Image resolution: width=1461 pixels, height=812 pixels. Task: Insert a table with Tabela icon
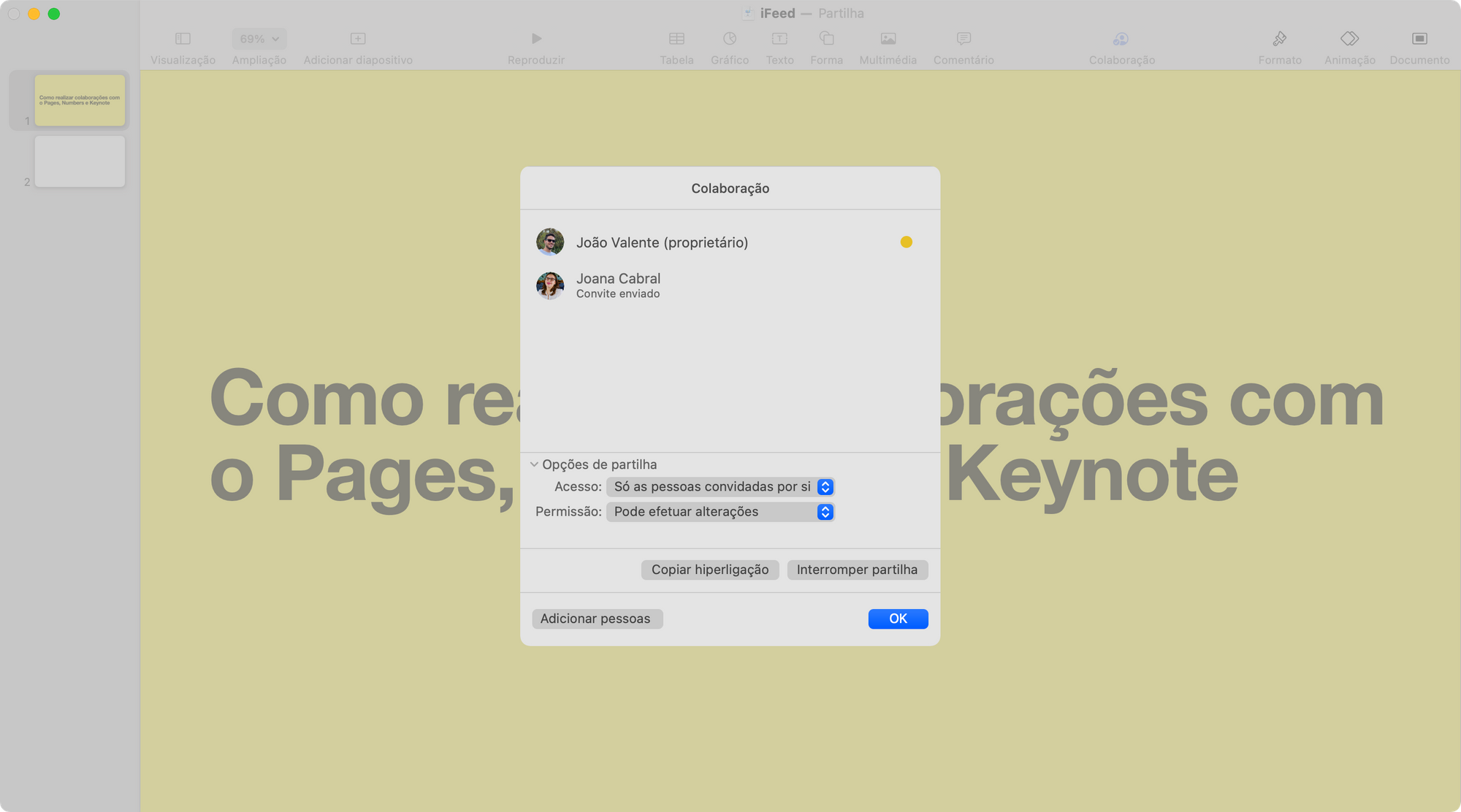click(x=676, y=39)
